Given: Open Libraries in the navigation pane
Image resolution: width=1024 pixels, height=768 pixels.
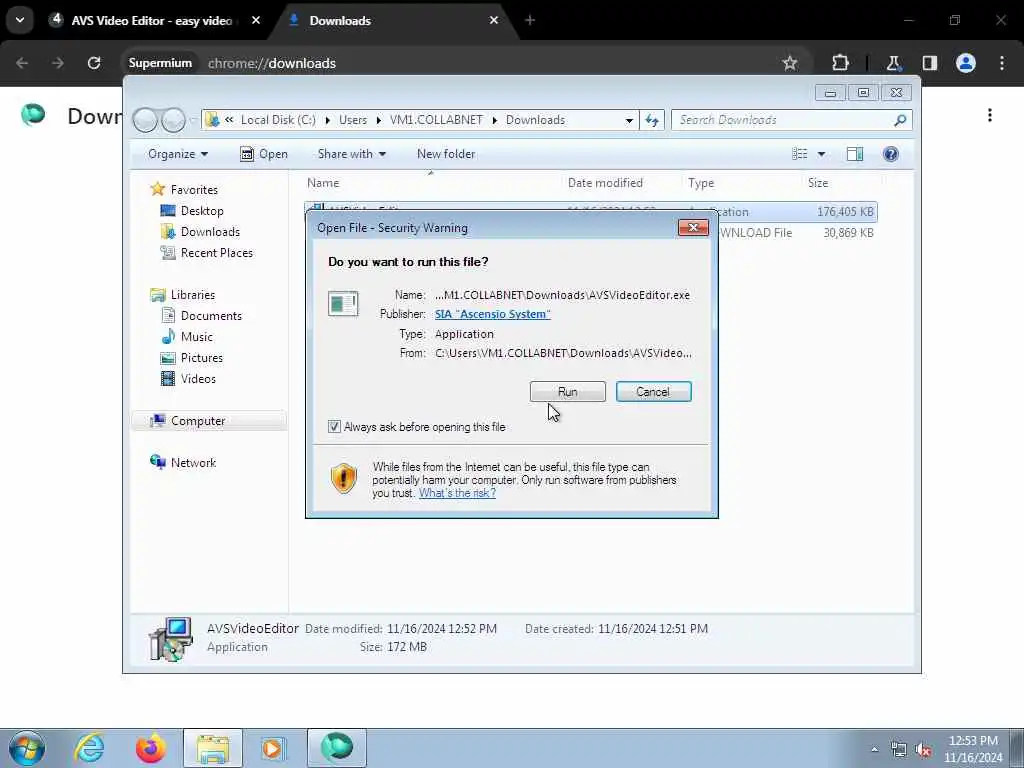Looking at the screenshot, I should 193,295.
